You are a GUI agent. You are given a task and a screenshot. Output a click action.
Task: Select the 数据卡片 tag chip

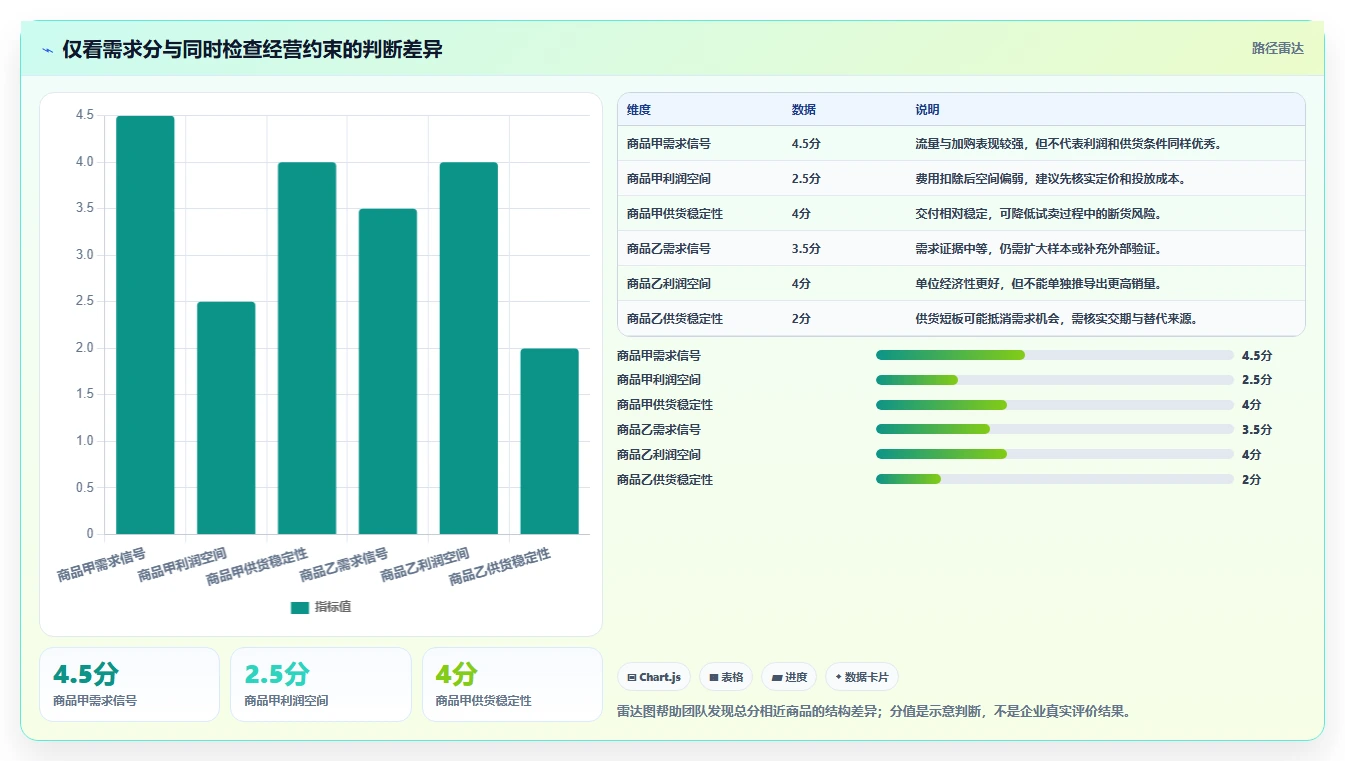tap(862, 677)
